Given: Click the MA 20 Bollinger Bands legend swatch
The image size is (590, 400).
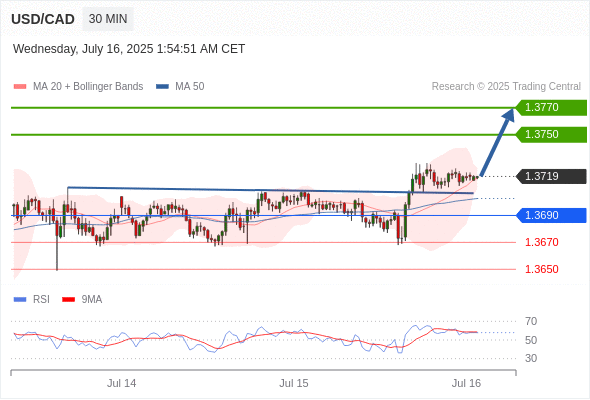Looking at the screenshot, I should tap(20, 87).
